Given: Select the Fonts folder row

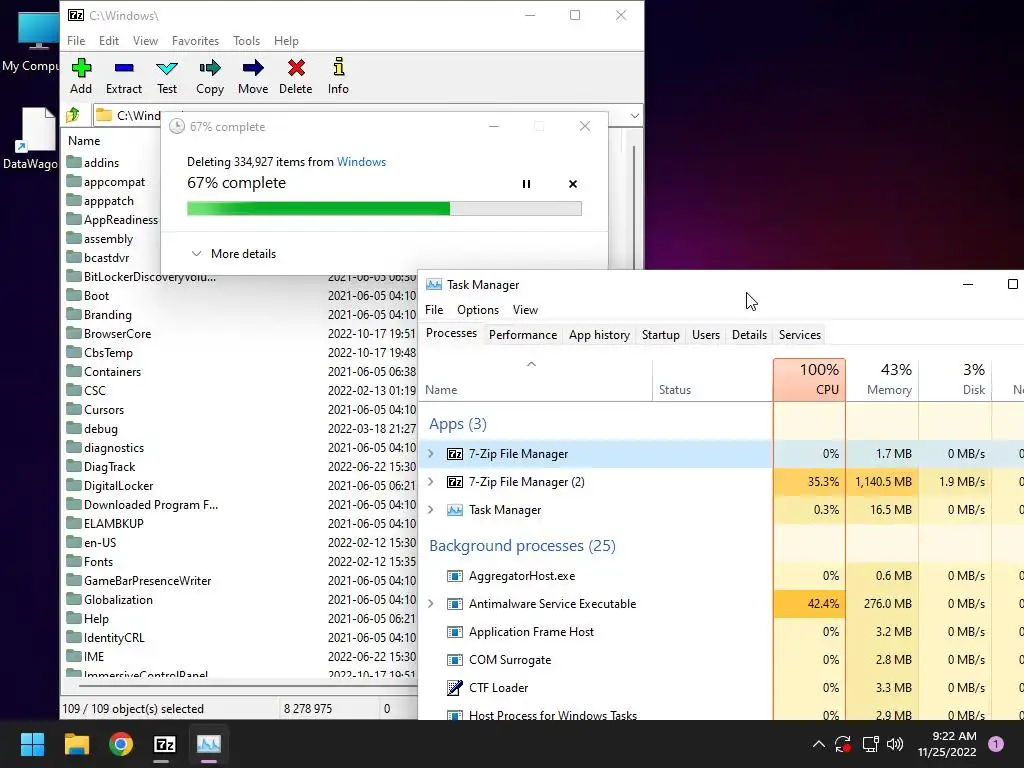Looking at the screenshot, I should coord(240,562).
